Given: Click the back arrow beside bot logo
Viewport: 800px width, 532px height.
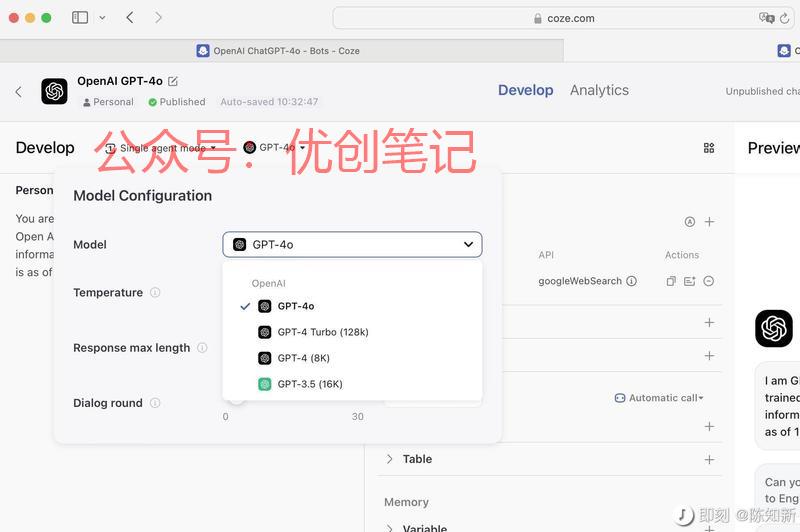Looking at the screenshot, I should (18, 92).
